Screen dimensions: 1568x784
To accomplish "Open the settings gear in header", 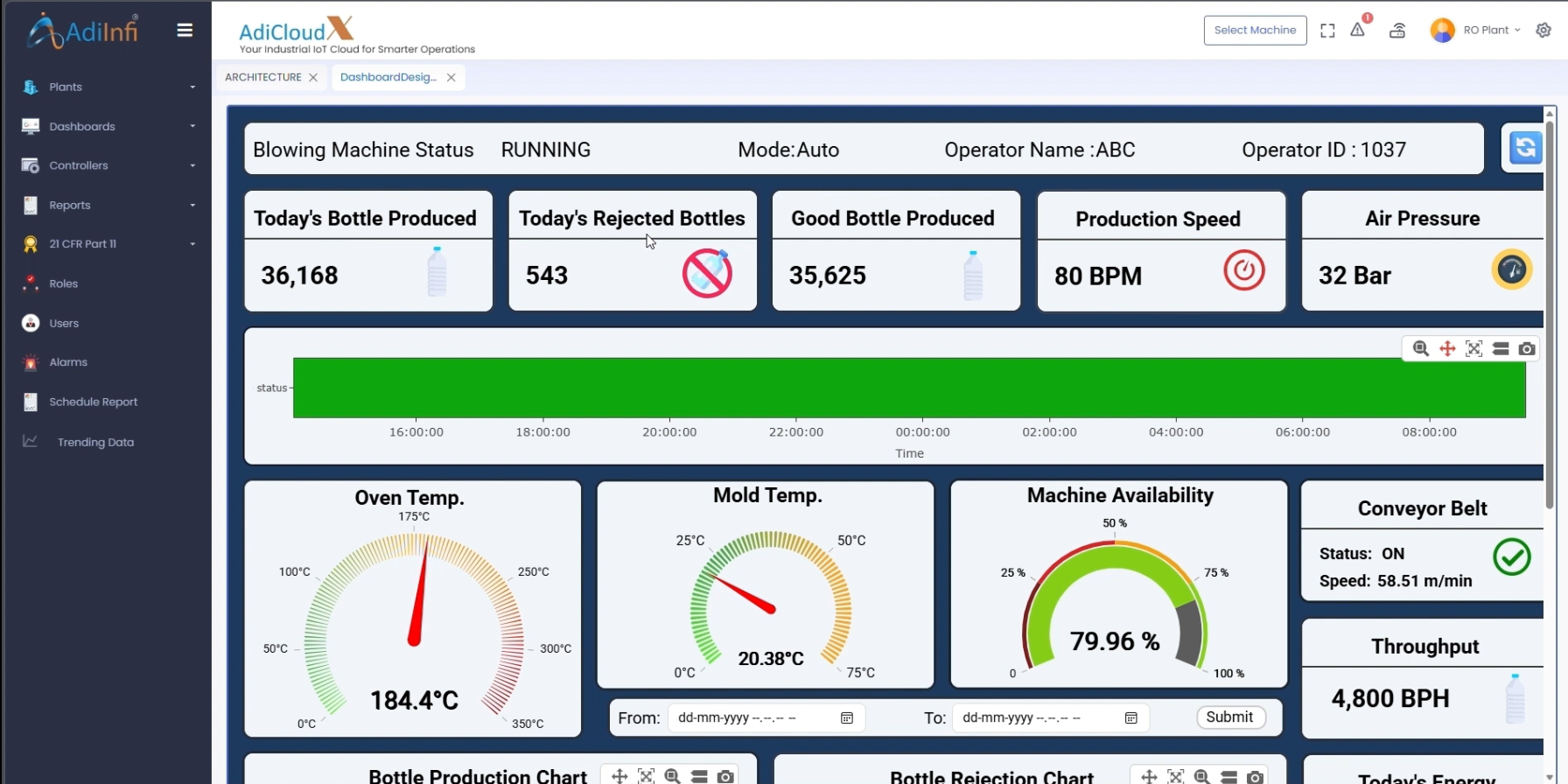I will pyautogui.click(x=1543, y=30).
